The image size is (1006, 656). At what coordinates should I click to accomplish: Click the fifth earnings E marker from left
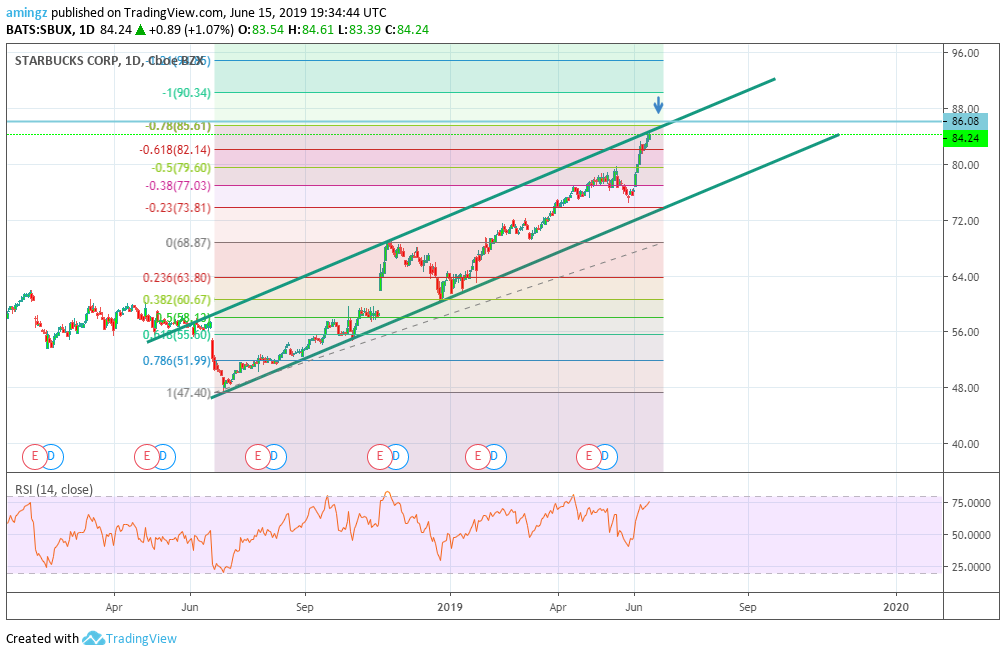[x=477, y=457]
